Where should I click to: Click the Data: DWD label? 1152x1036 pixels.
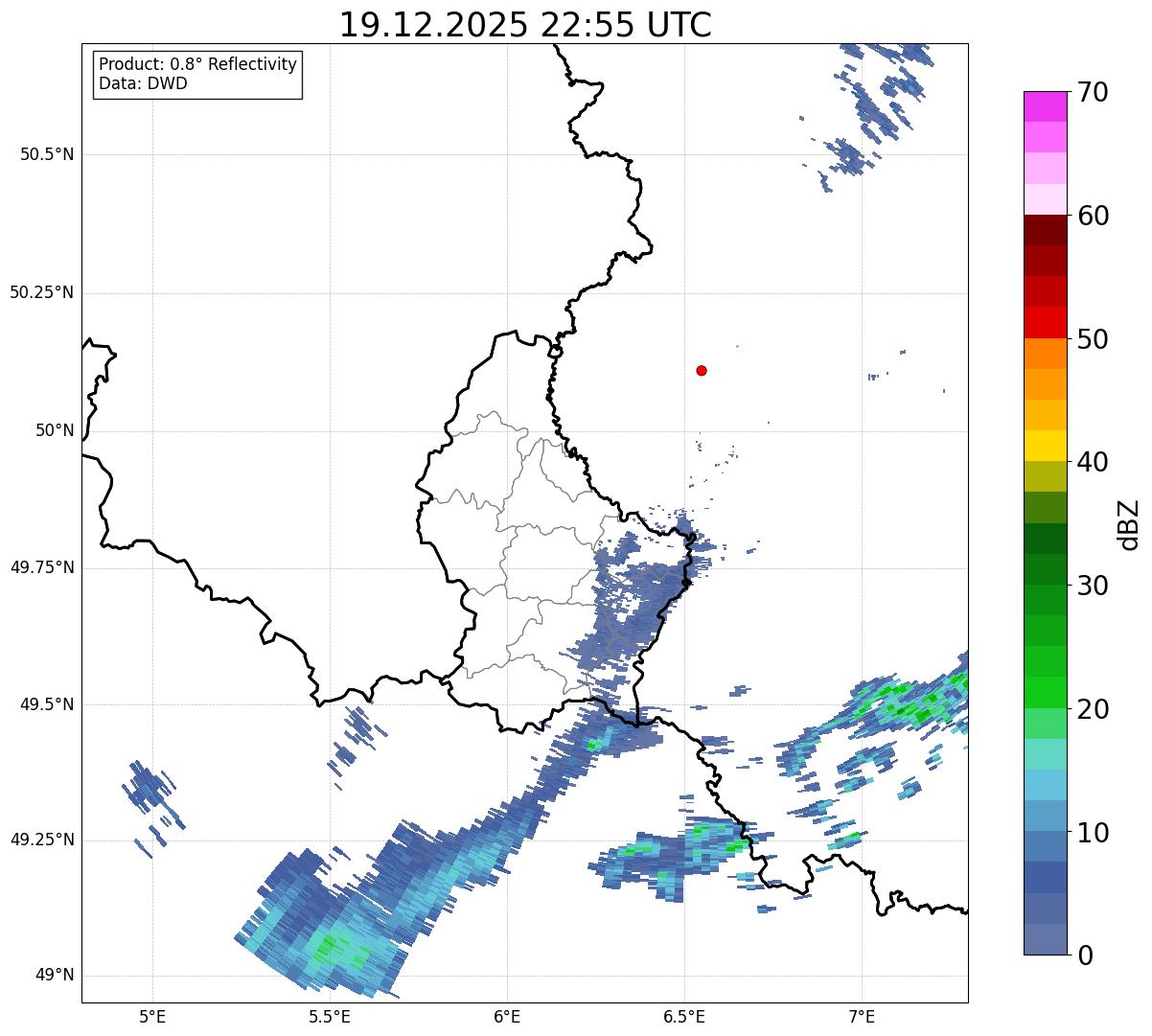pos(143,83)
